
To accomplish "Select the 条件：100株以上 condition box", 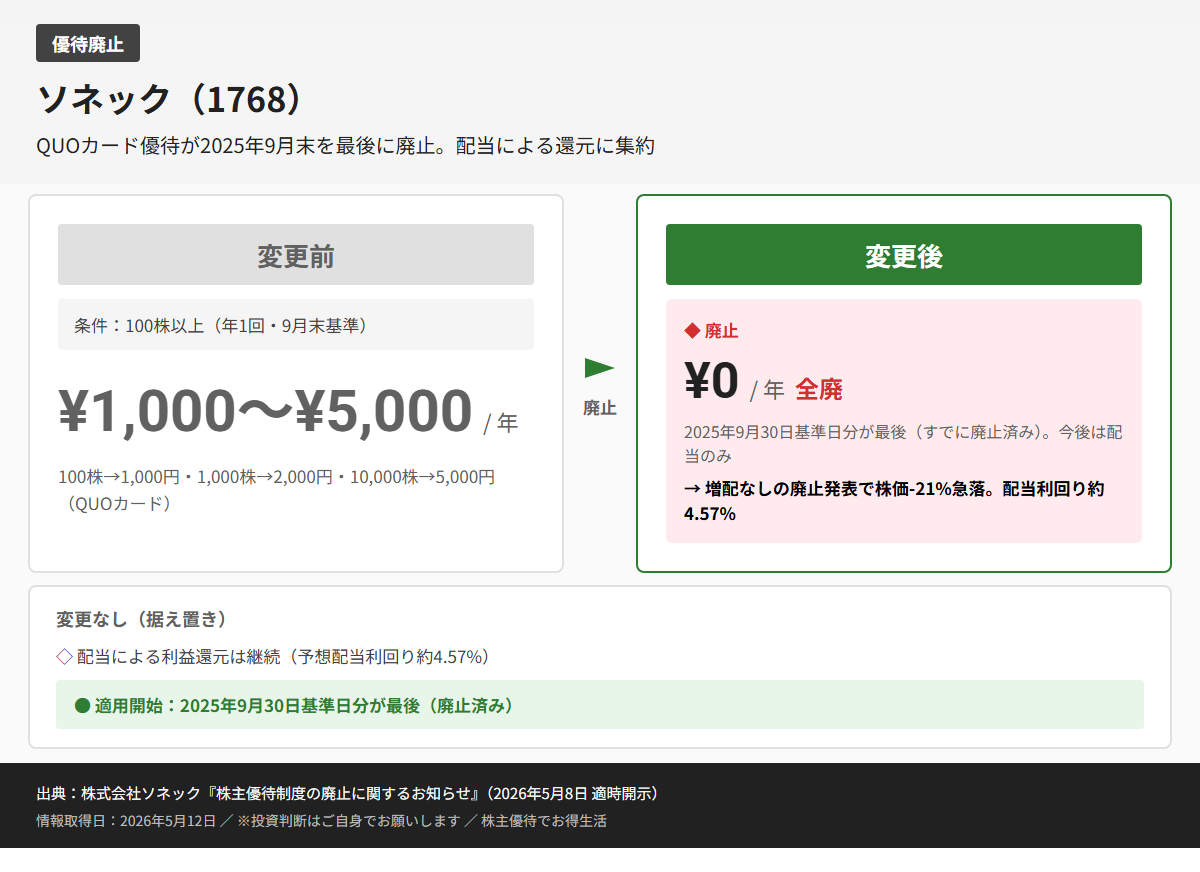I will [296, 325].
